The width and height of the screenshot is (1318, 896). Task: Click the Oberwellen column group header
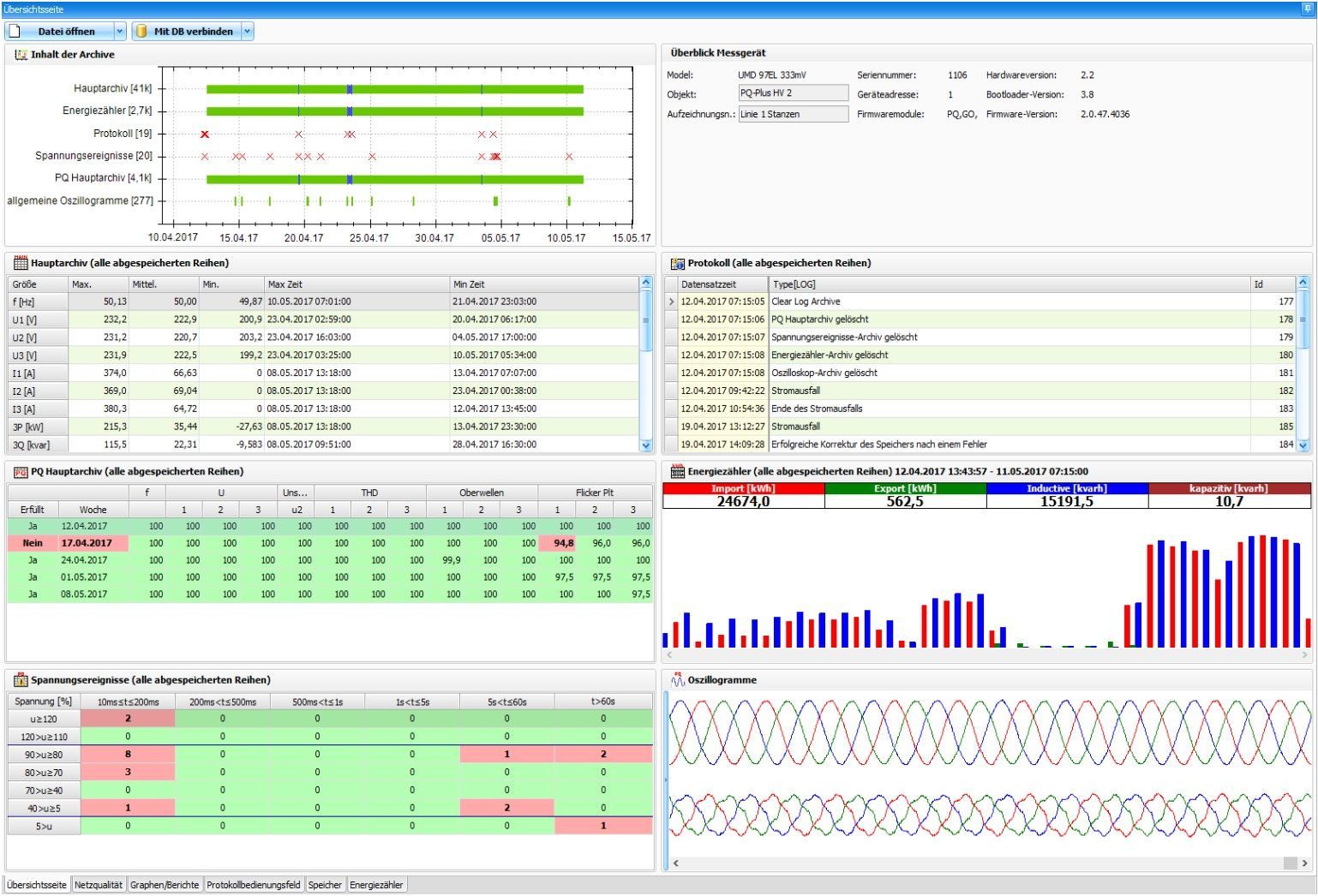point(482,493)
